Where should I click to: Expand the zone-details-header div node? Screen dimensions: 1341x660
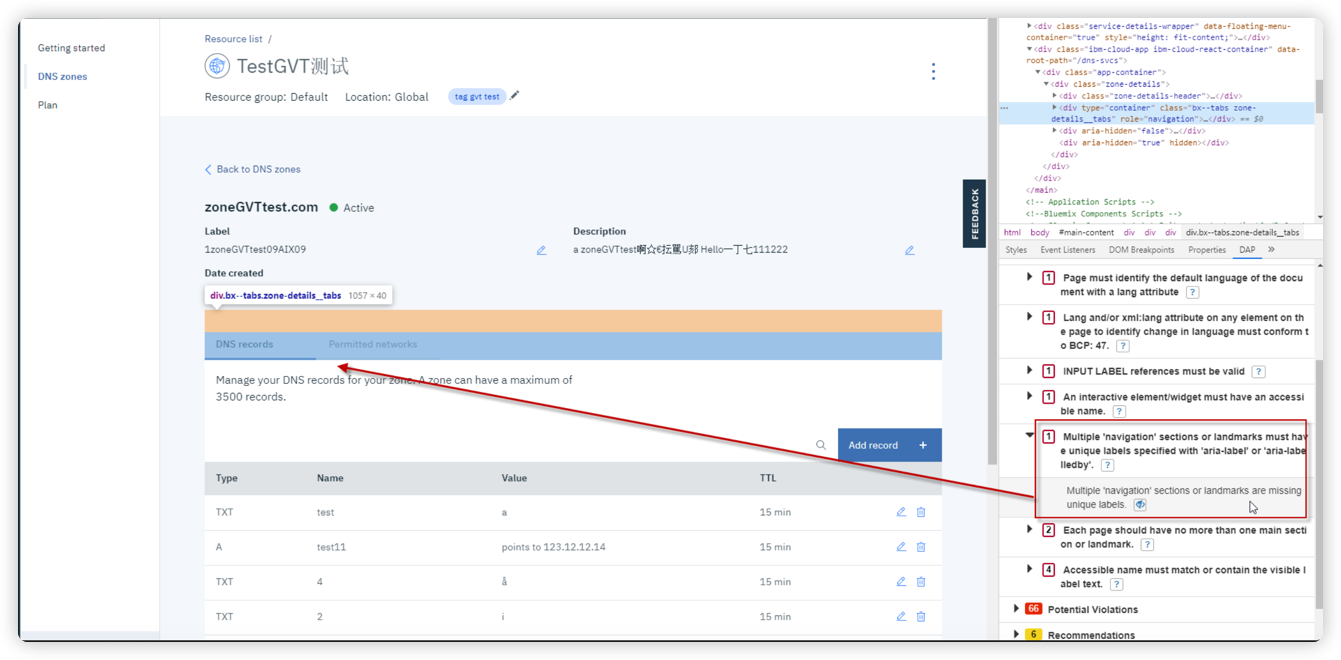[x=1054, y=96]
